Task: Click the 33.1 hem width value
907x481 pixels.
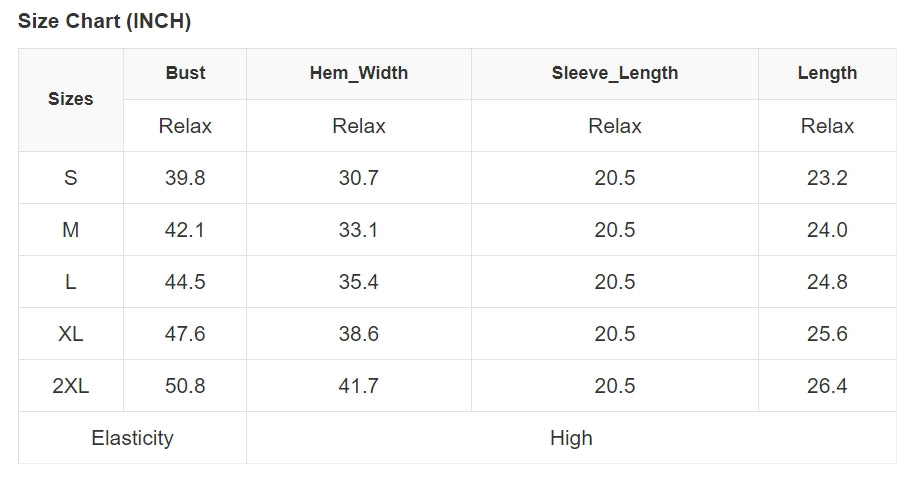Action: coord(359,230)
